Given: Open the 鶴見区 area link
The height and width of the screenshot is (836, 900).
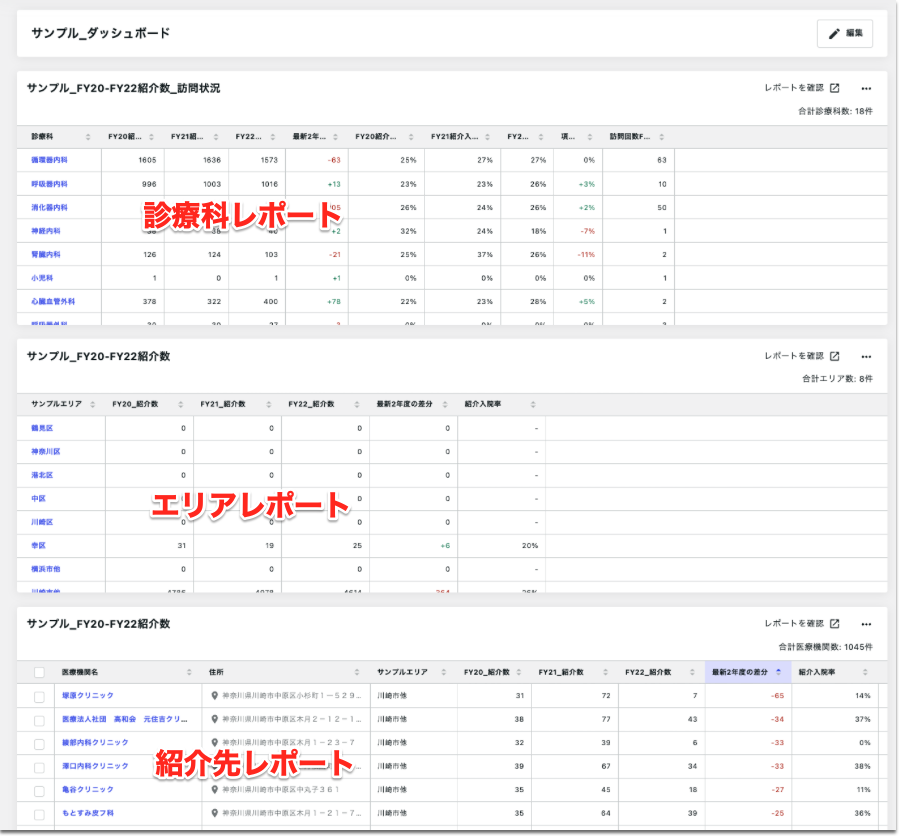Looking at the screenshot, I should coord(42,428).
